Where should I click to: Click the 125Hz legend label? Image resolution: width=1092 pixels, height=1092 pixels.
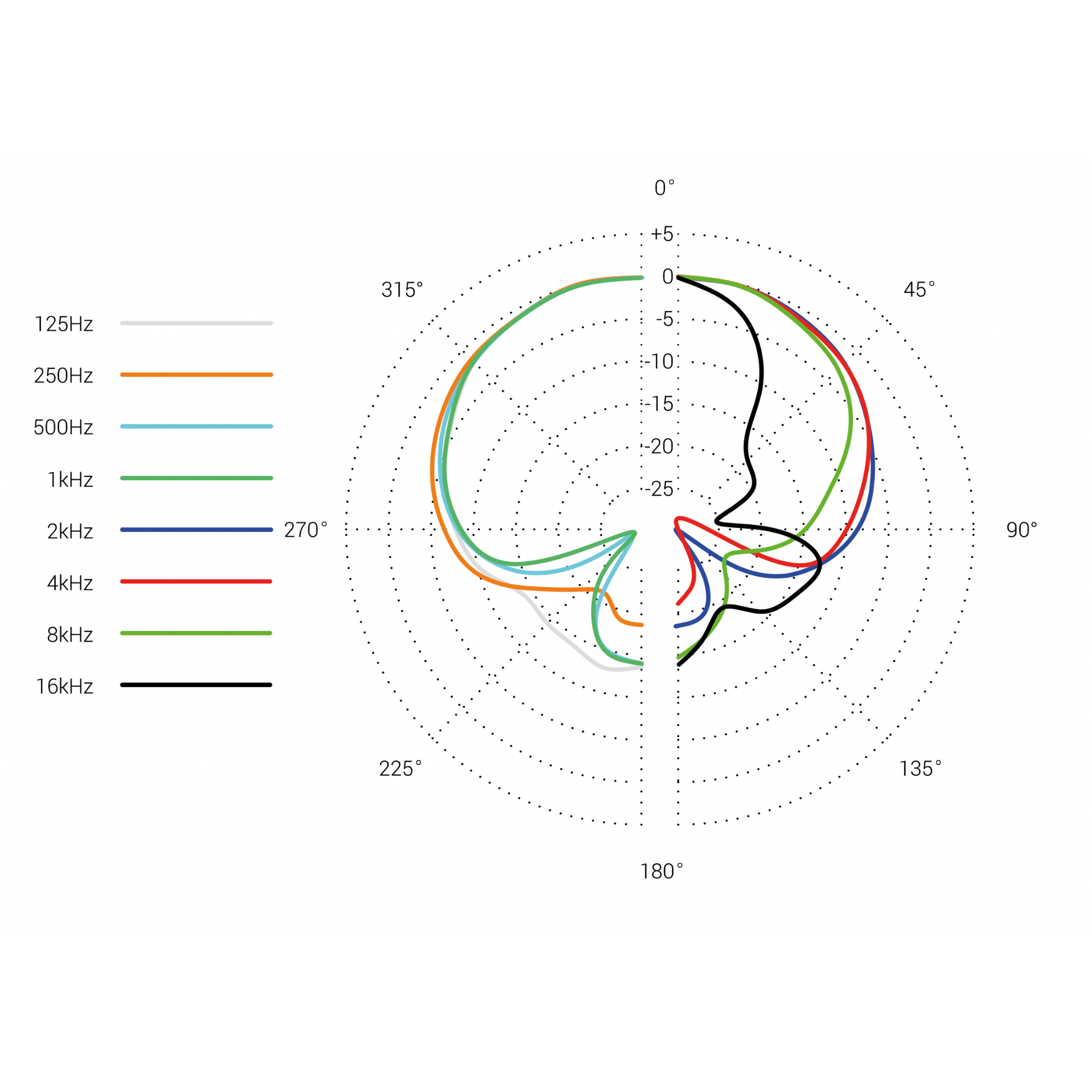pos(63,324)
